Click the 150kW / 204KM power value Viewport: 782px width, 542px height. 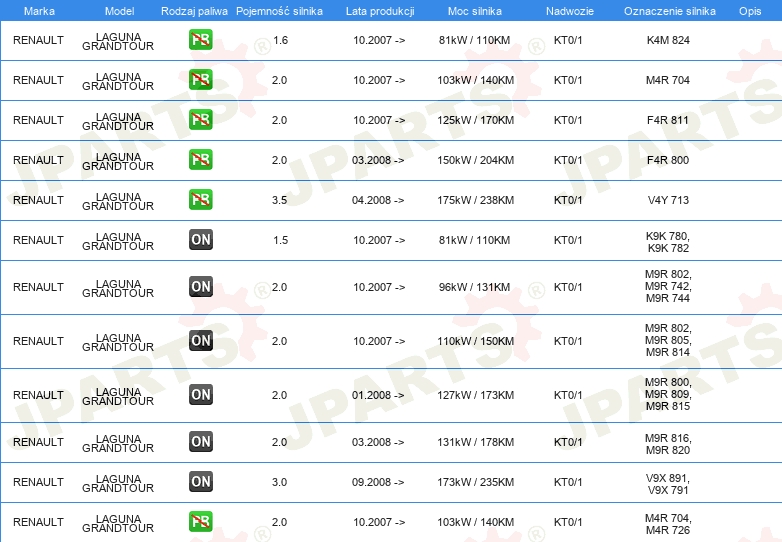pyautogui.click(x=475, y=160)
